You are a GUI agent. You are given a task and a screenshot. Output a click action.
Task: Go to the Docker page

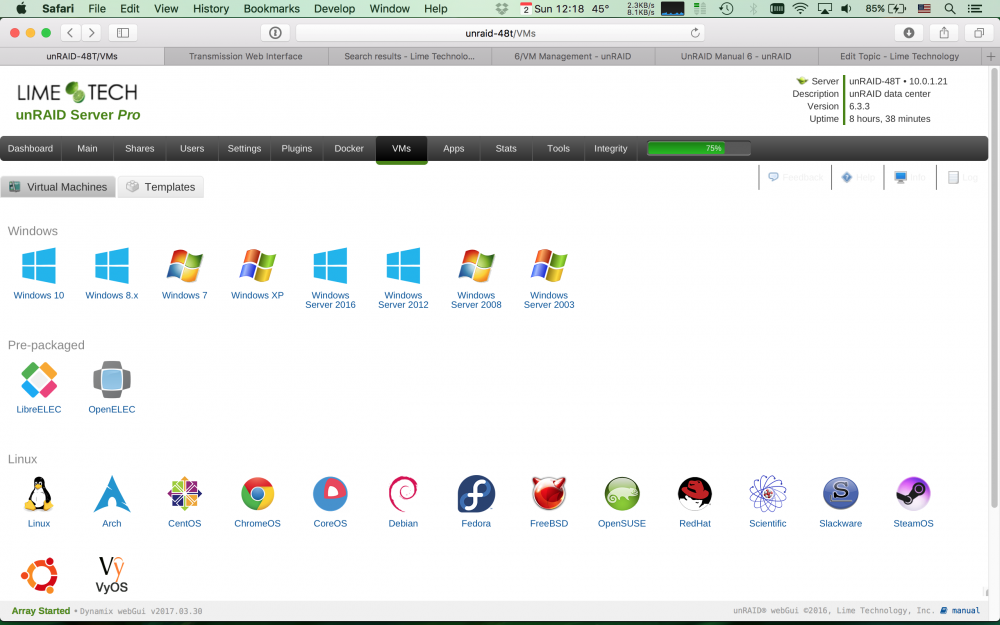[349, 149]
